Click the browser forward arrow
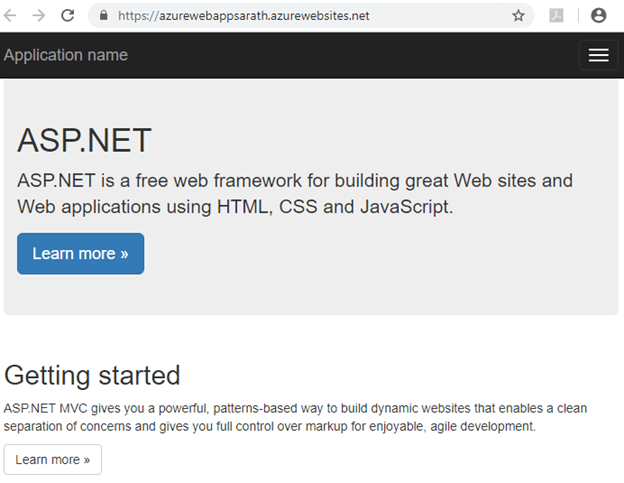 click(x=39, y=16)
